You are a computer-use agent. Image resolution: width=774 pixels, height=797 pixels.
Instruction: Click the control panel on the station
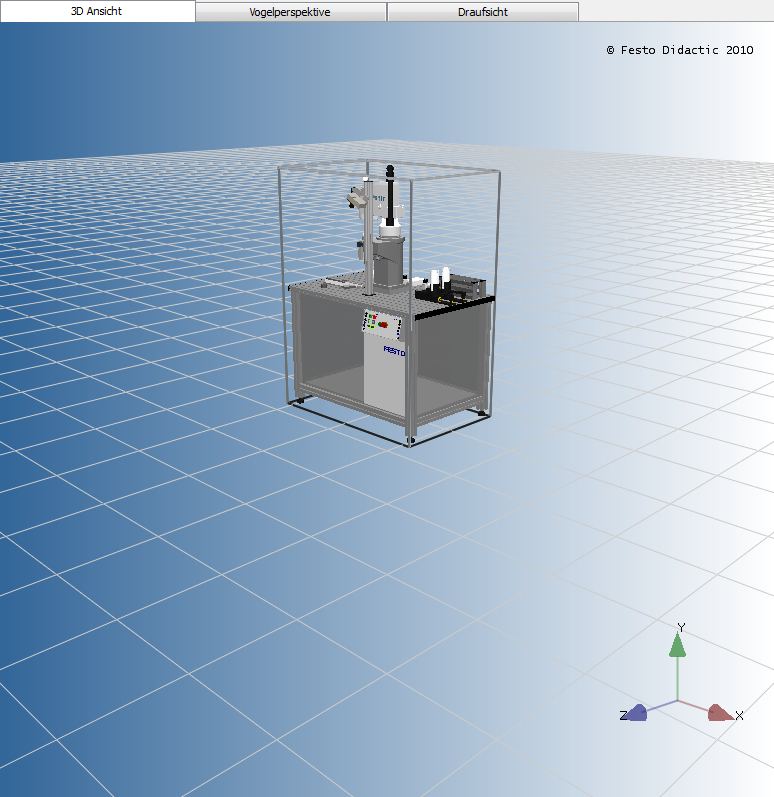[382, 324]
